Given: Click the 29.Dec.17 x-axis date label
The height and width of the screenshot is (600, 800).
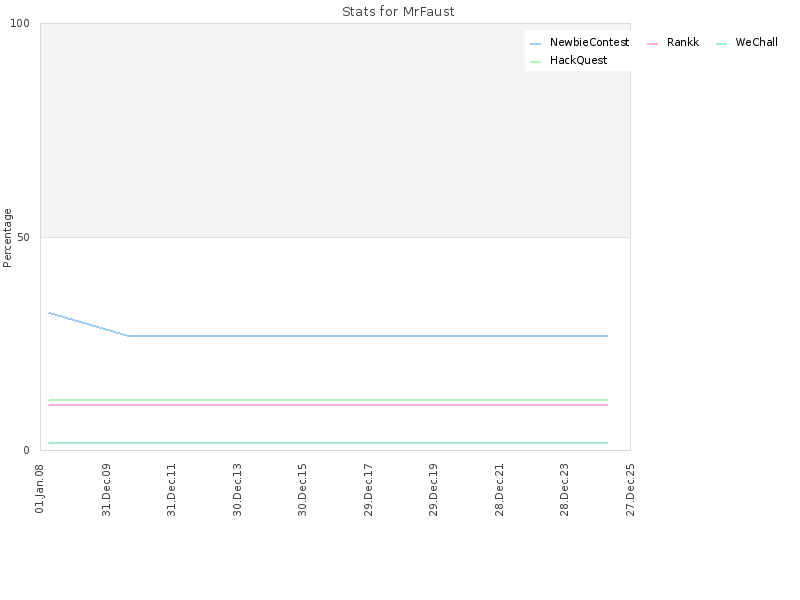Looking at the screenshot, I should [x=368, y=489].
